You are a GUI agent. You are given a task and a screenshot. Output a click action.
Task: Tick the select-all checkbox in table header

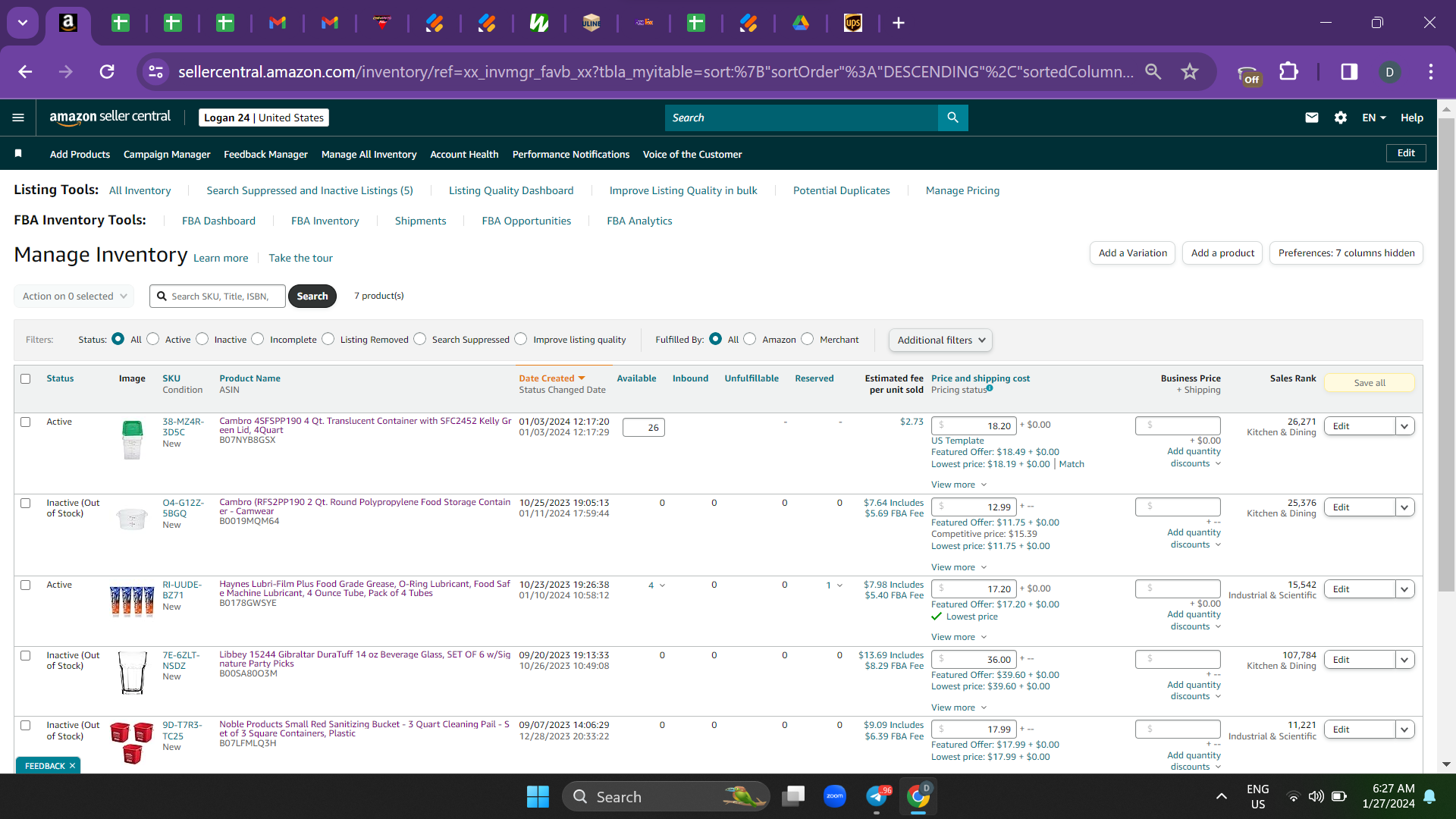(x=26, y=378)
